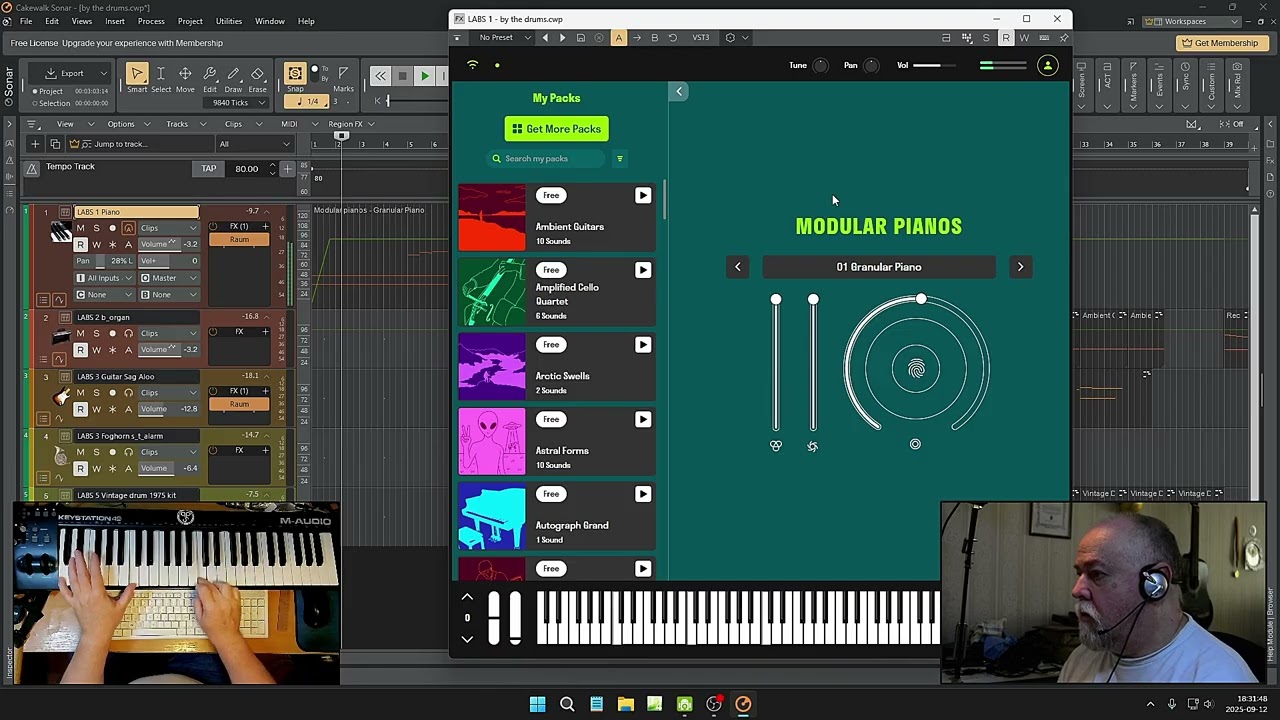Arm record on LABS 2 b_organ track
The width and height of the screenshot is (1280, 720).
pos(112,333)
